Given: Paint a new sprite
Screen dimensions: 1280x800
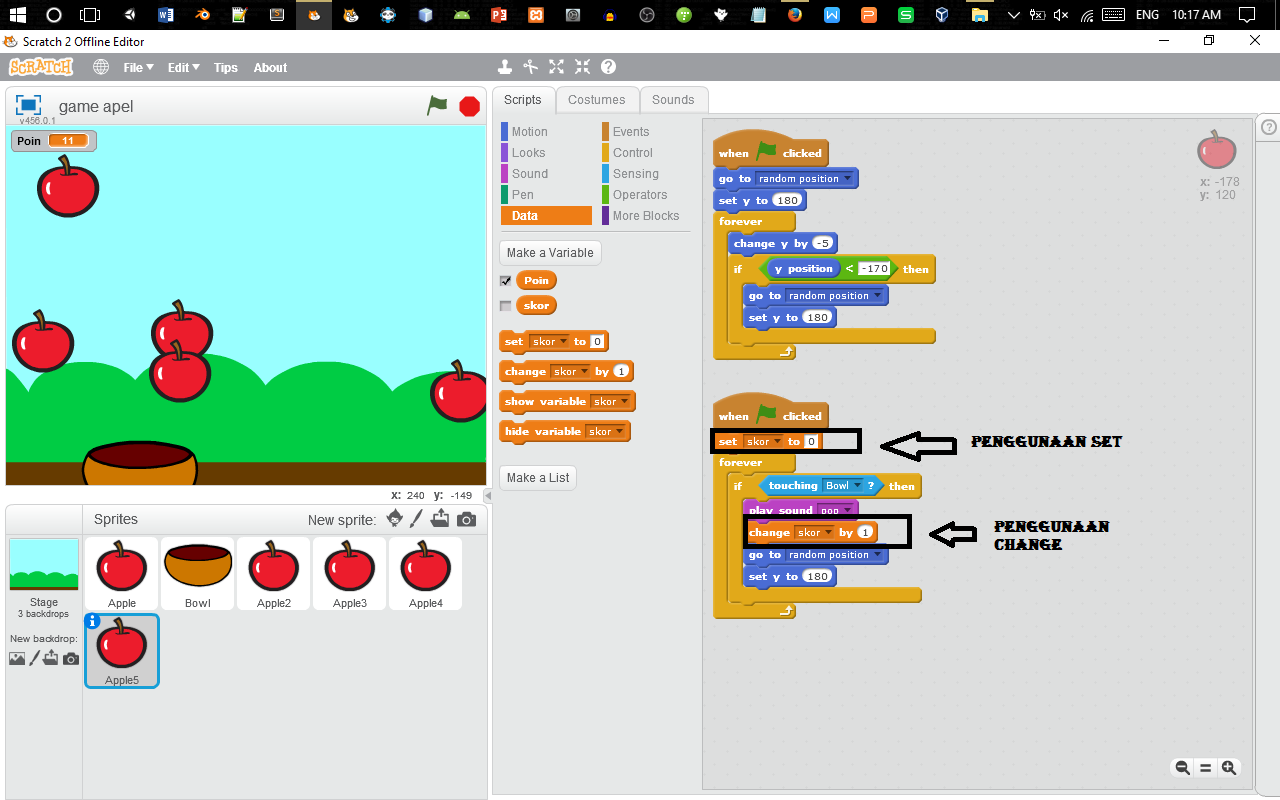Looking at the screenshot, I should tap(417, 518).
